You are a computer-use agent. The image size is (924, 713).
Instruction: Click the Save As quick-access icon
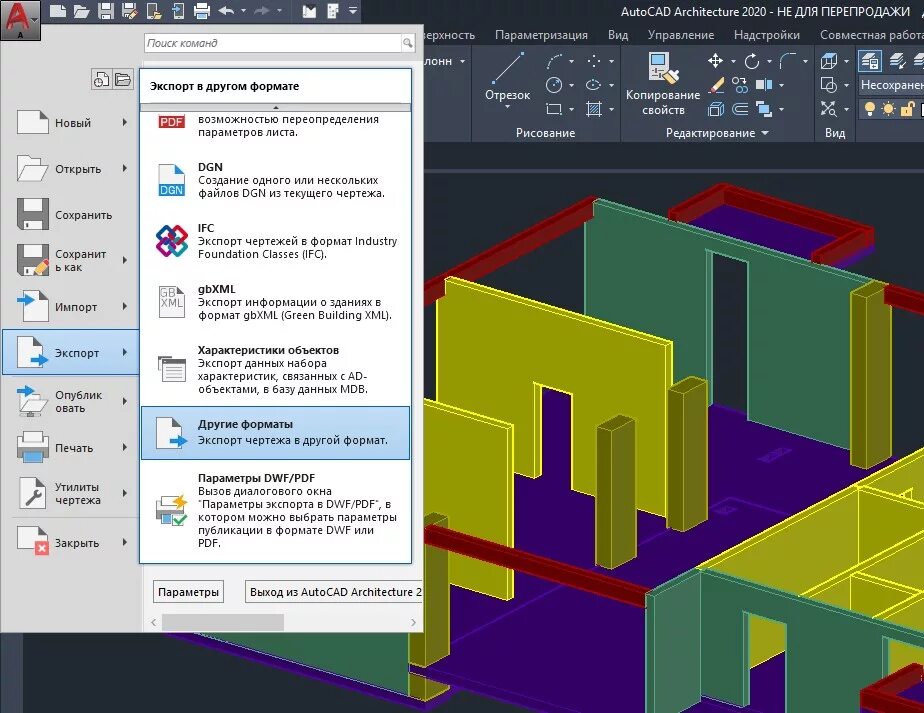coord(129,11)
